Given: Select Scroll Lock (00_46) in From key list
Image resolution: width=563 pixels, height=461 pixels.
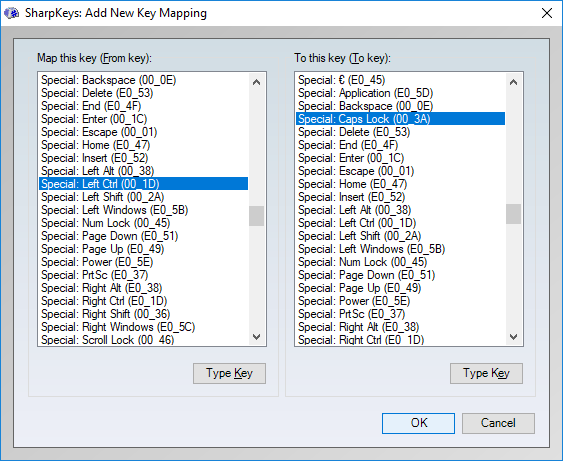Looking at the screenshot, I should pos(143,339).
